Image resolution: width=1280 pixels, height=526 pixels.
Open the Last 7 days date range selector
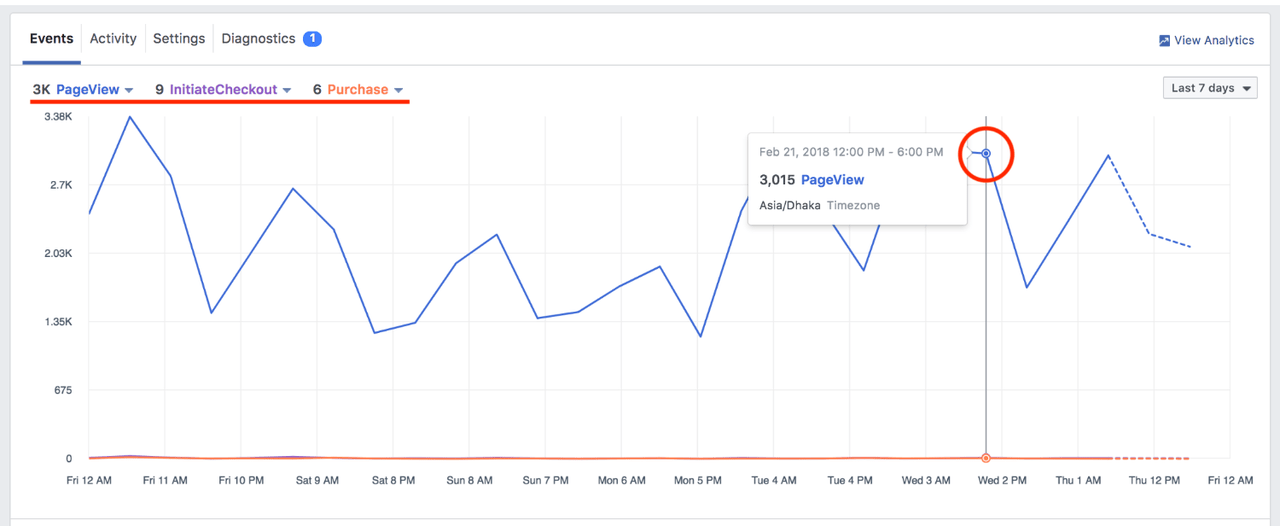point(1210,88)
